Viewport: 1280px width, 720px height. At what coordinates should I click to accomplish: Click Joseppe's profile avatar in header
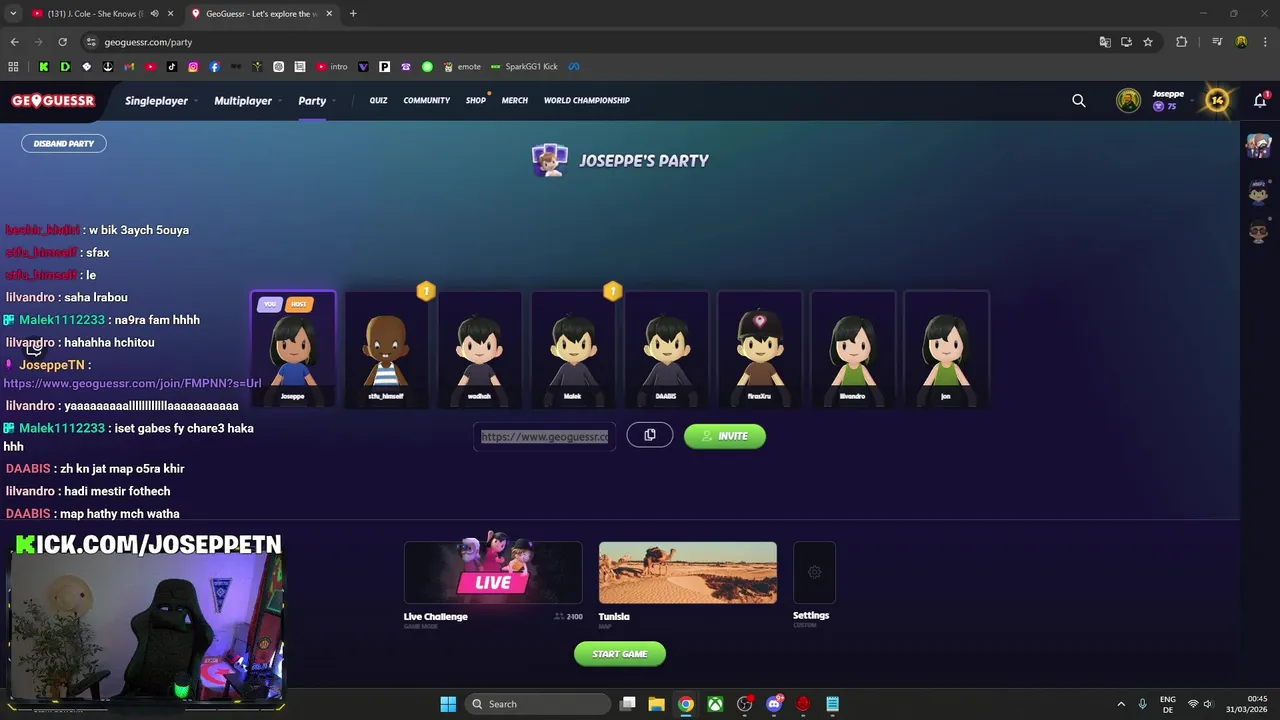[x=1128, y=100]
